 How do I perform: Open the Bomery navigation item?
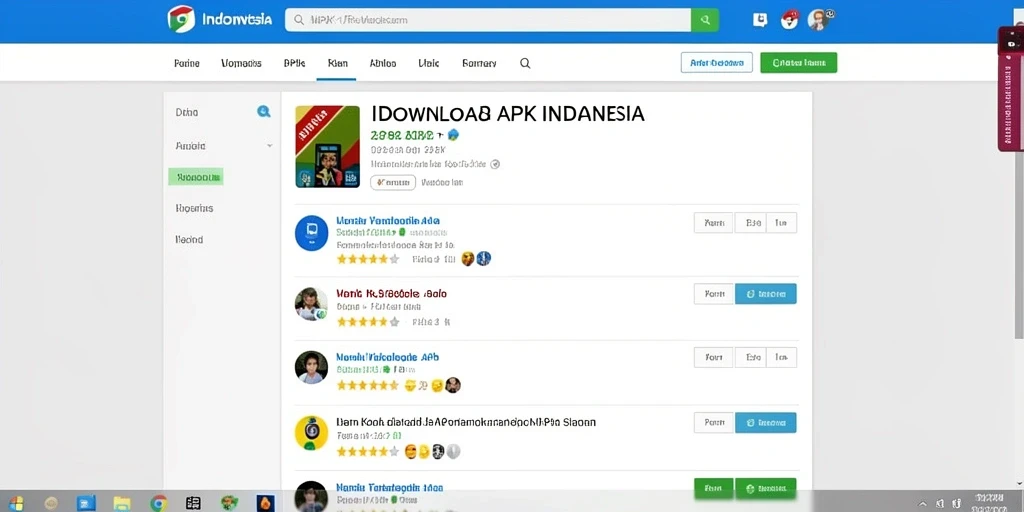(x=479, y=63)
